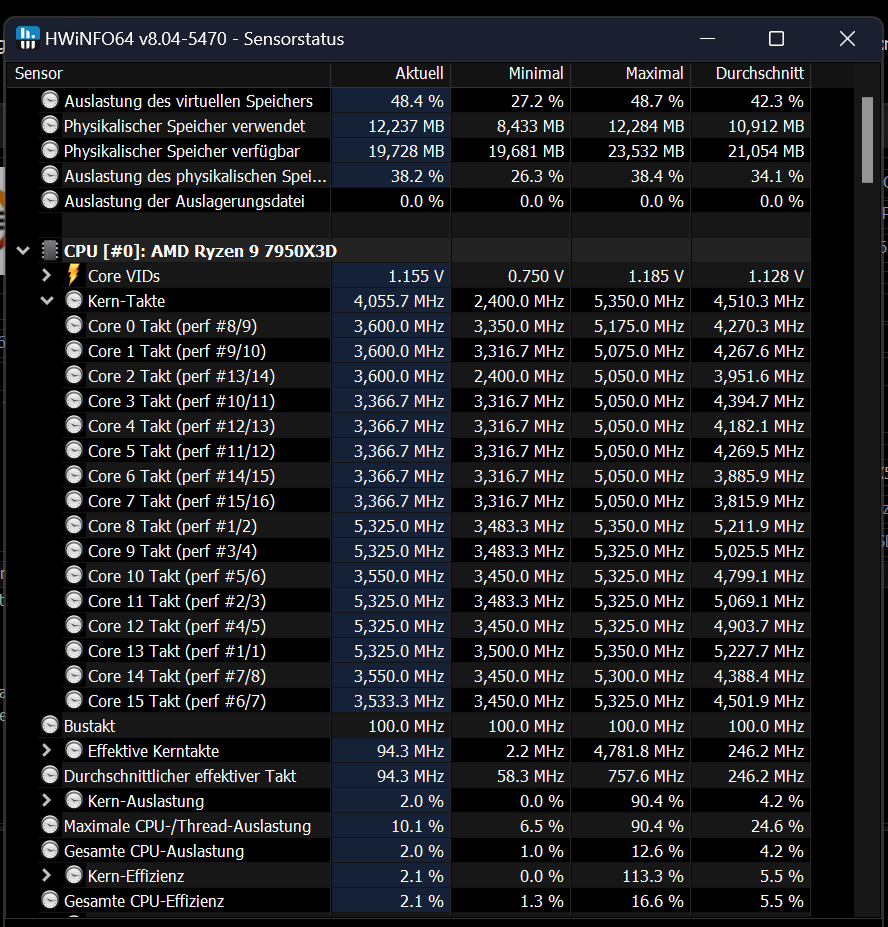Screen dimensions: 888x927
Task: Click the 24.6 % Durchschnitt value
Action: (777, 826)
